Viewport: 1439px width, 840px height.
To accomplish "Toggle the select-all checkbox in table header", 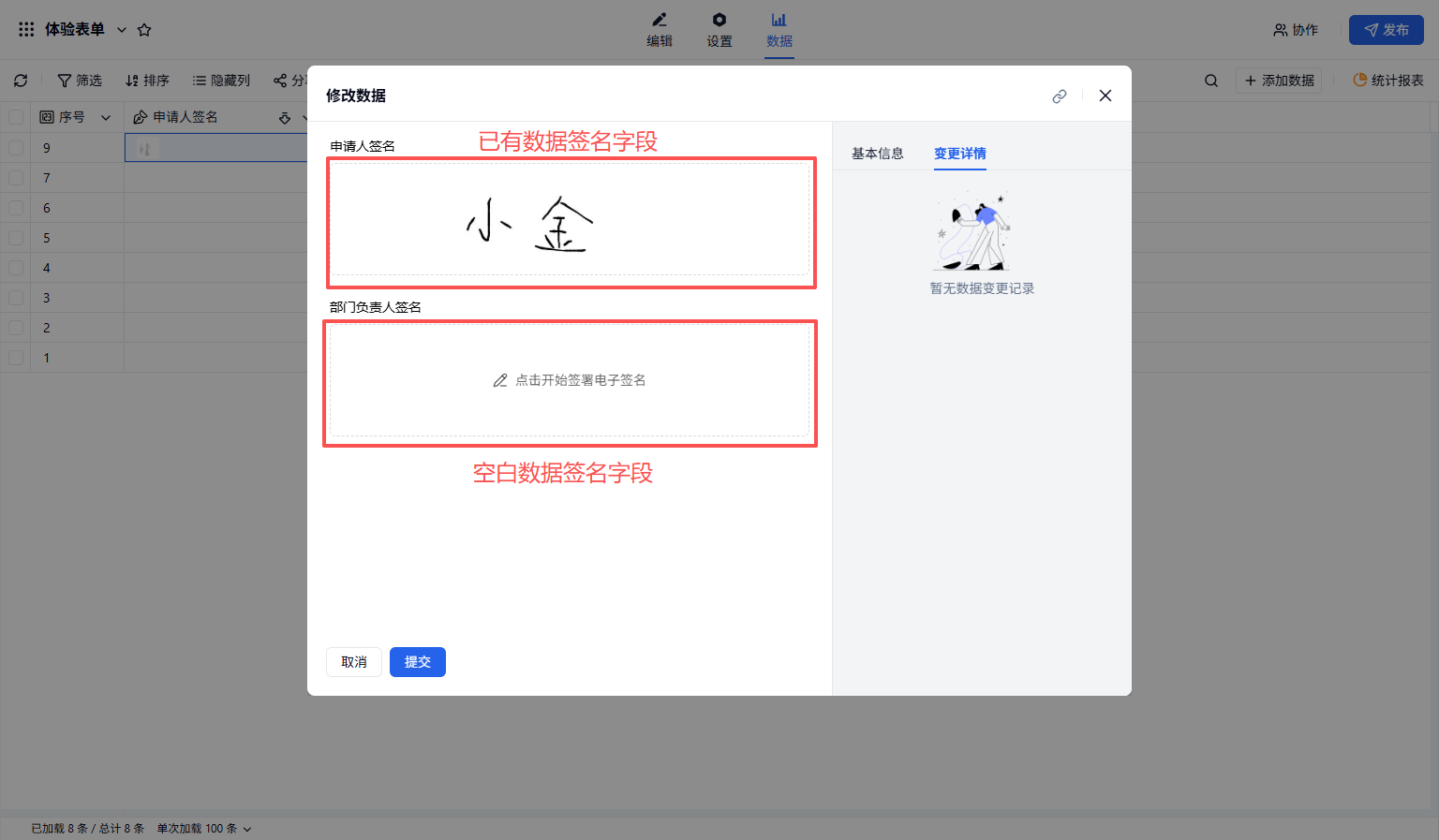I will point(16,117).
